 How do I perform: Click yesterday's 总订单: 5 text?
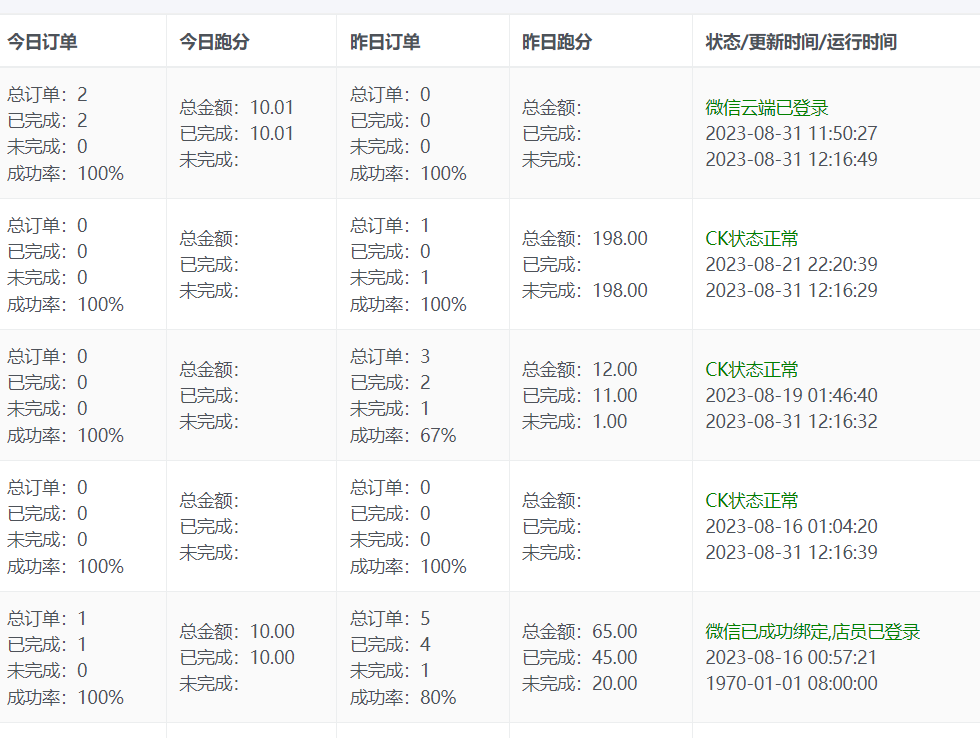(x=391, y=619)
